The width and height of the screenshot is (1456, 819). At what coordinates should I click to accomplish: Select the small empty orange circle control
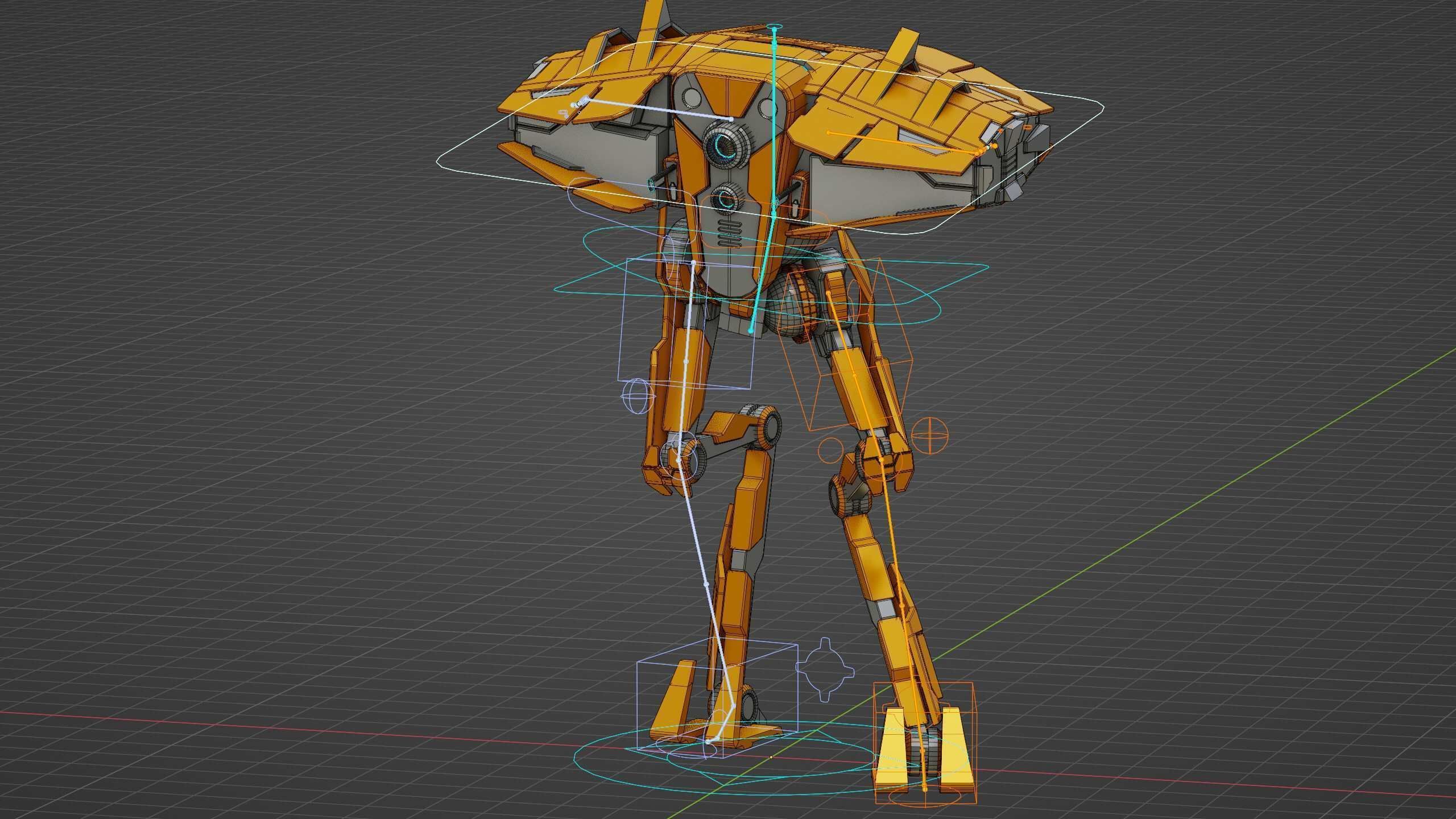point(832,450)
